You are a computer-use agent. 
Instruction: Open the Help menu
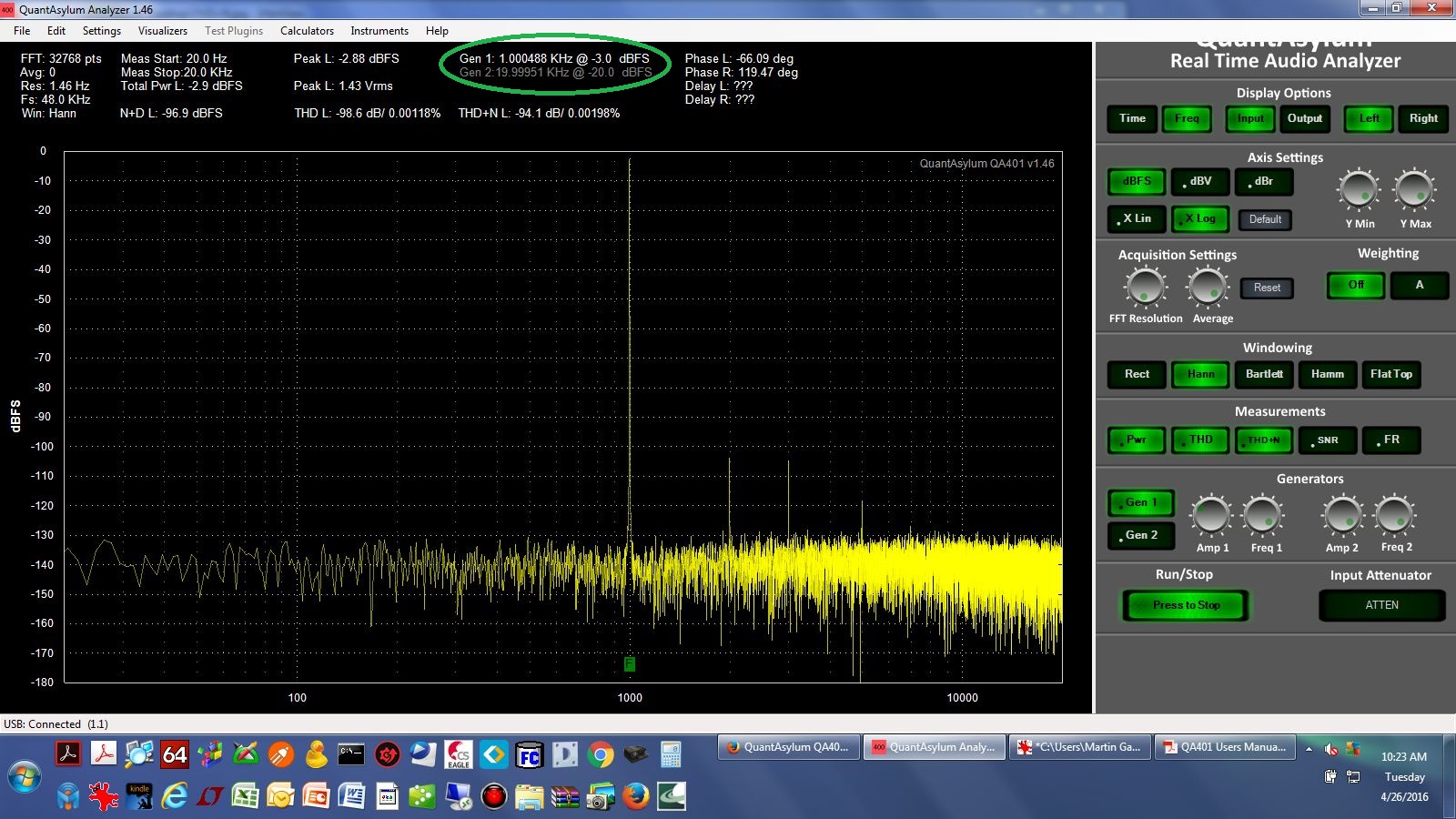click(x=437, y=30)
